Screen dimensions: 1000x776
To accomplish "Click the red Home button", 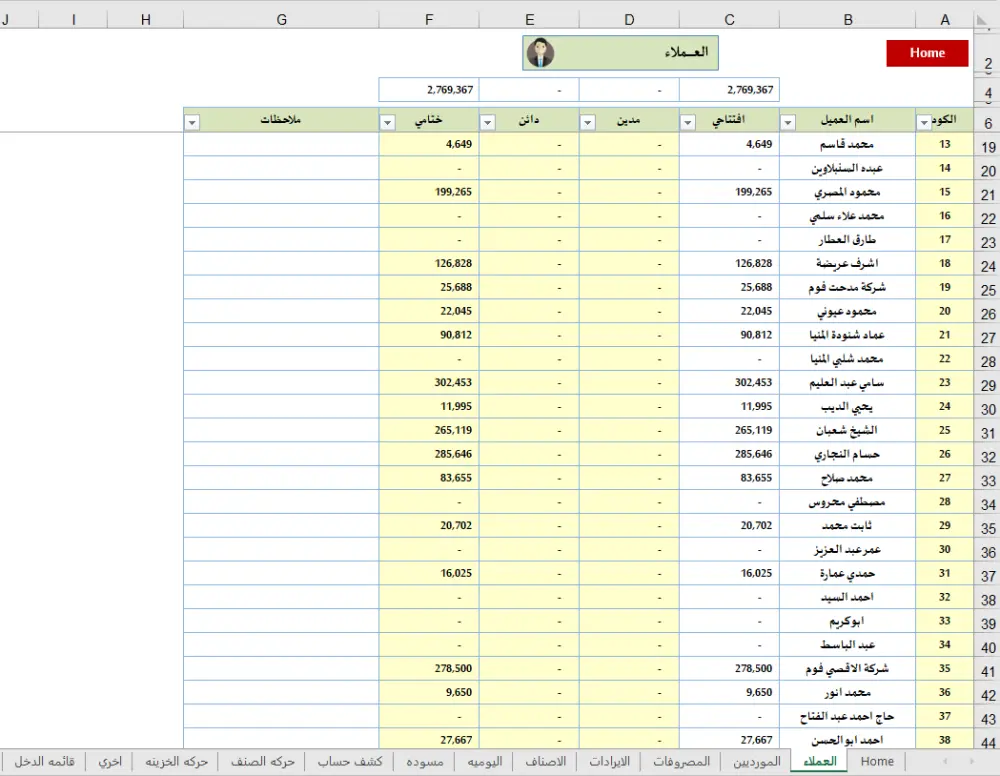I will click(x=926, y=53).
